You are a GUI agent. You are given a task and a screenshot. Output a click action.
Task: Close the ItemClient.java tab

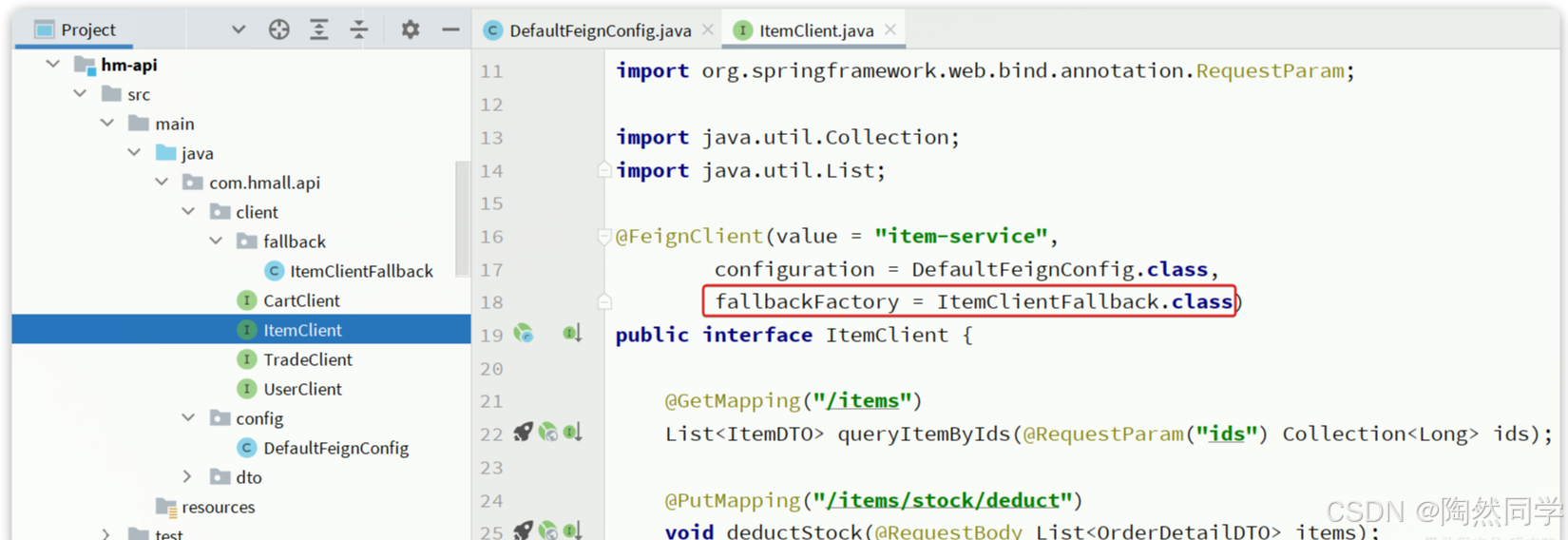(890, 29)
